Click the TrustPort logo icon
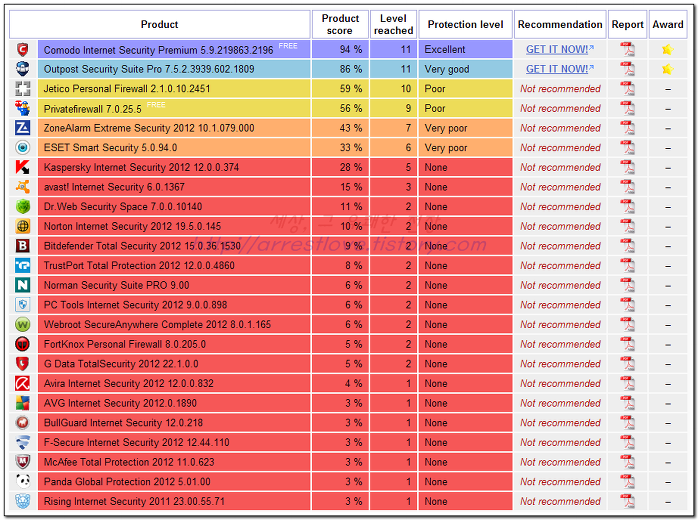698x520 pixels. click(23, 265)
